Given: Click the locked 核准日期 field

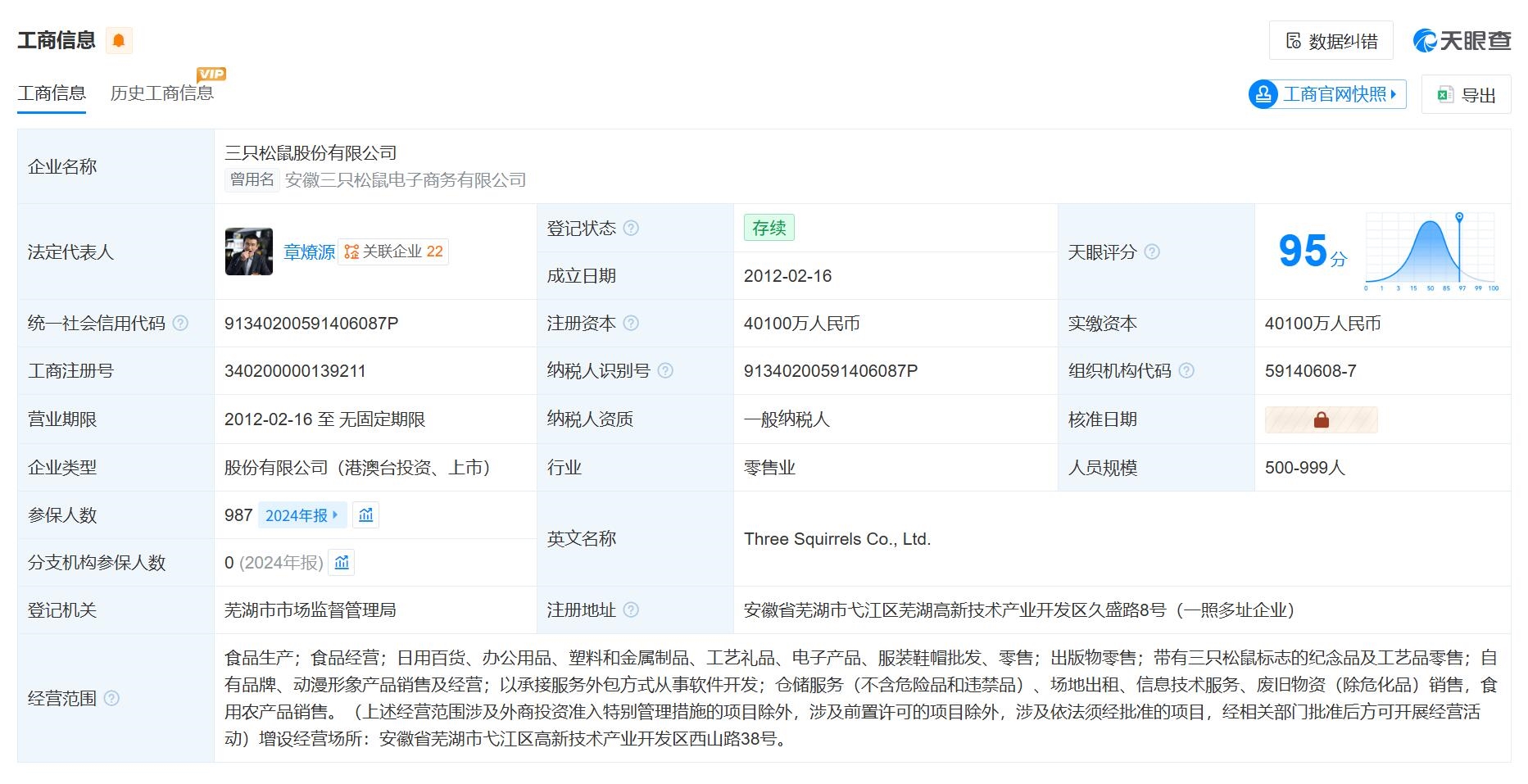Looking at the screenshot, I should (x=1321, y=420).
